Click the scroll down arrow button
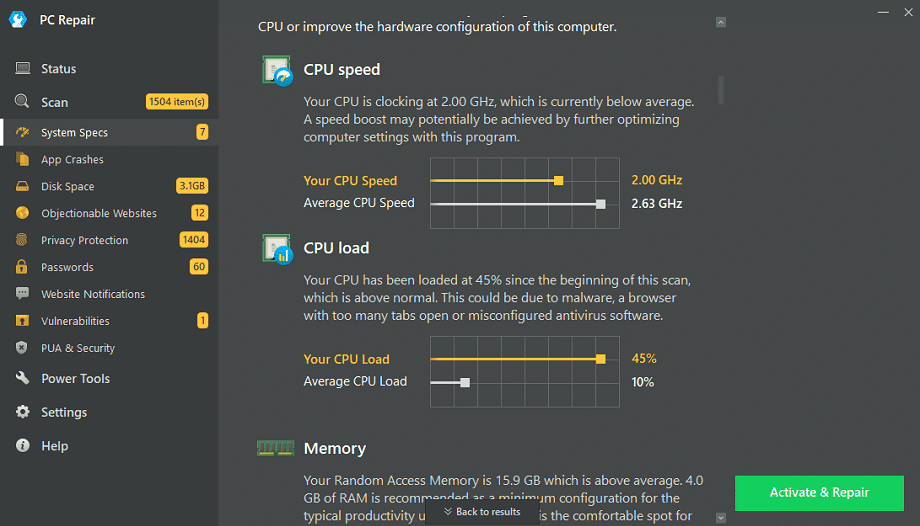Image resolution: width=920 pixels, height=526 pixels. point(721,518)
